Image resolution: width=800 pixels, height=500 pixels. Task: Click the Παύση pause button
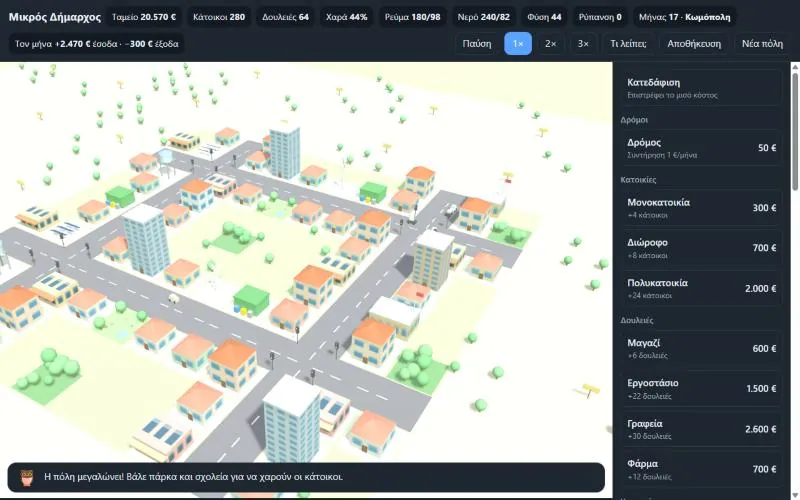(x=477, y=43)
